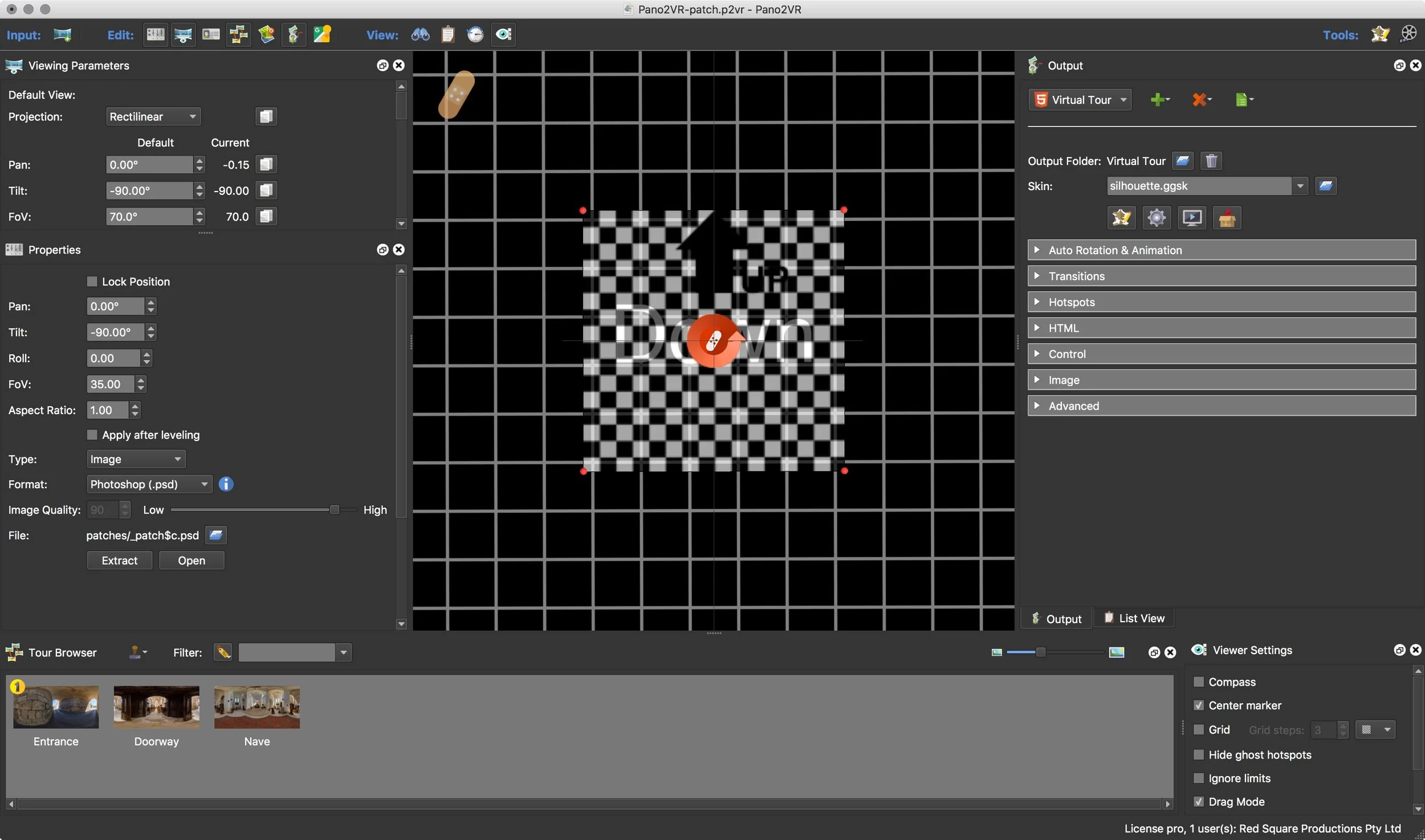Open User Data icon in toolbar

[211, 35]
